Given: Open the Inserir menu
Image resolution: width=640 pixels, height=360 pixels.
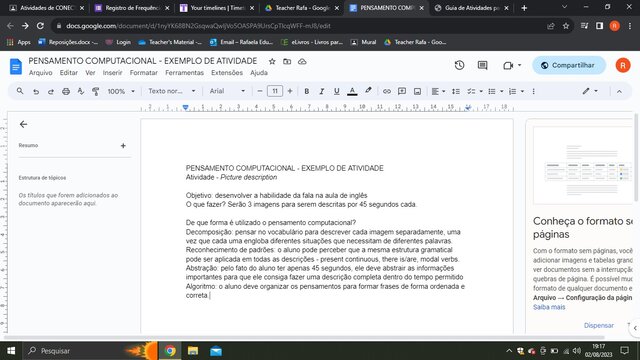Looking at the screenshot, I should 112,73.
